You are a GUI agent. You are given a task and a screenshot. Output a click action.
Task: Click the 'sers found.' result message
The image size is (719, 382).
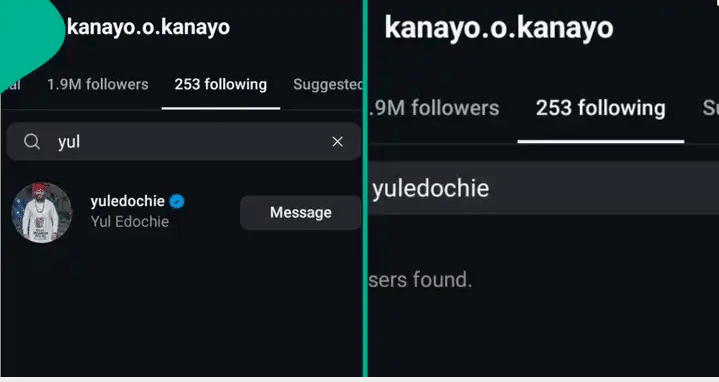420,279
